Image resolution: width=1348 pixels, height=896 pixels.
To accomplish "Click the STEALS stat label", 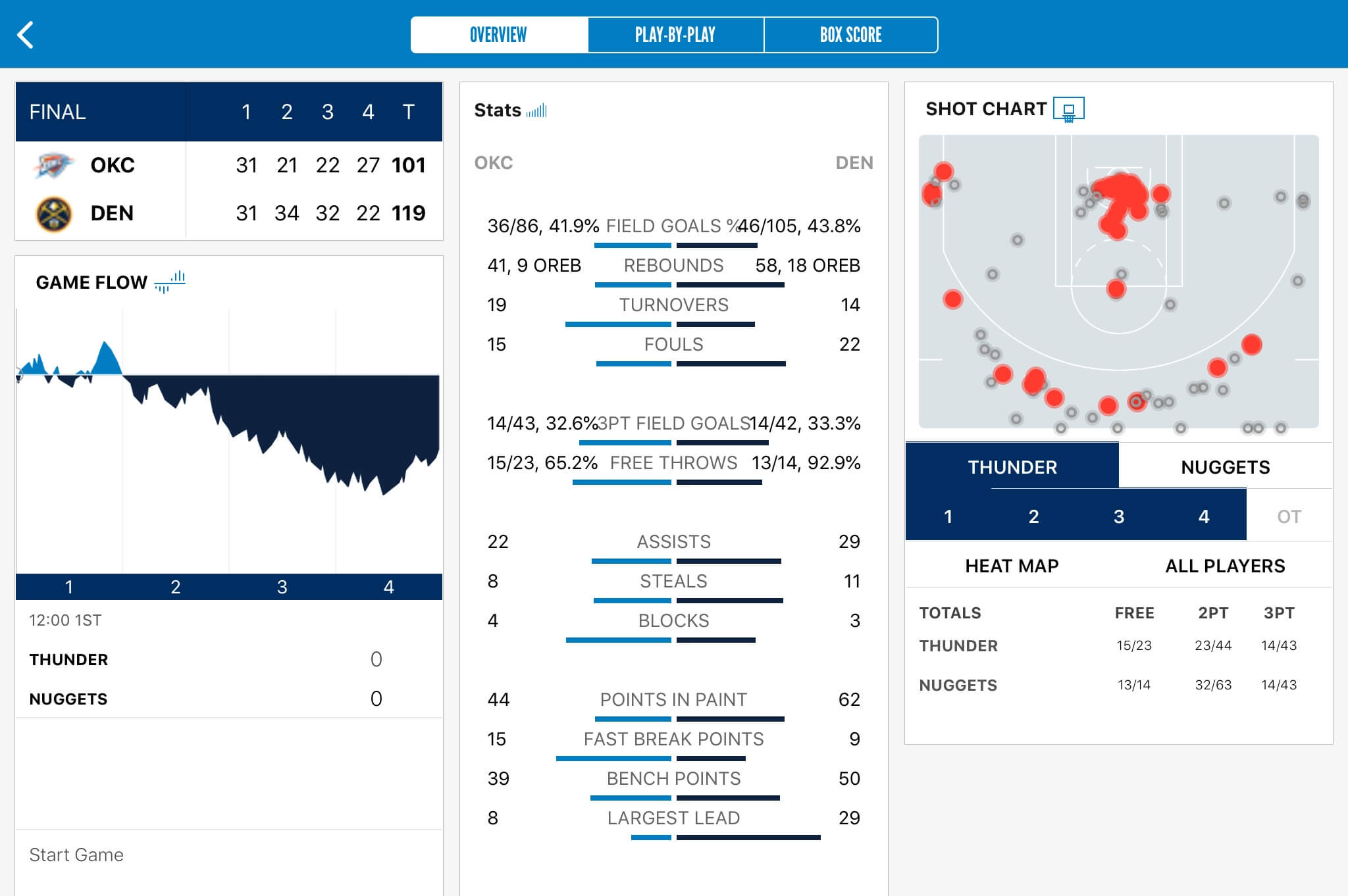I will (674, 582).
